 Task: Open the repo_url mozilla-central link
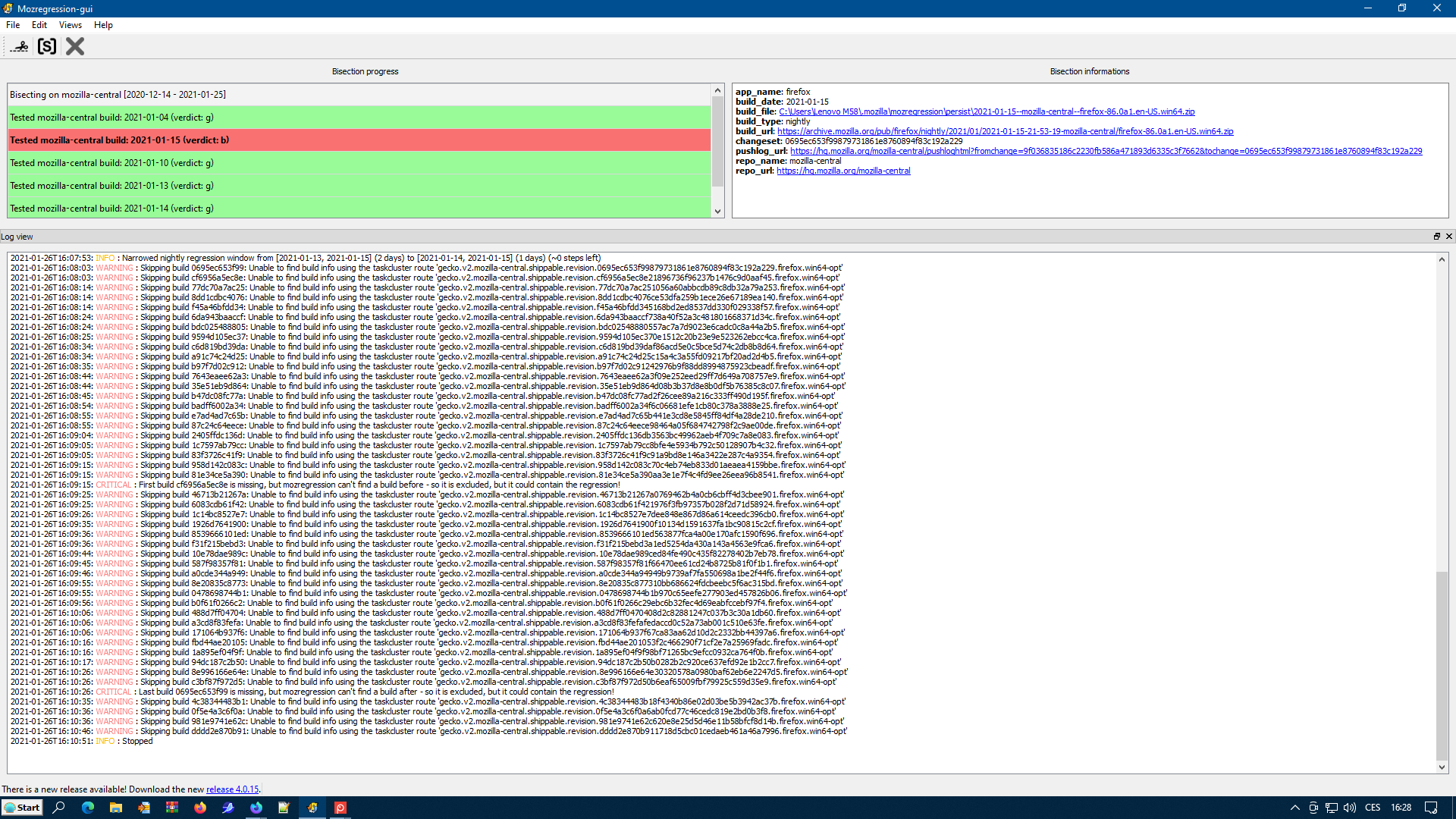click(x=843, y=171)
